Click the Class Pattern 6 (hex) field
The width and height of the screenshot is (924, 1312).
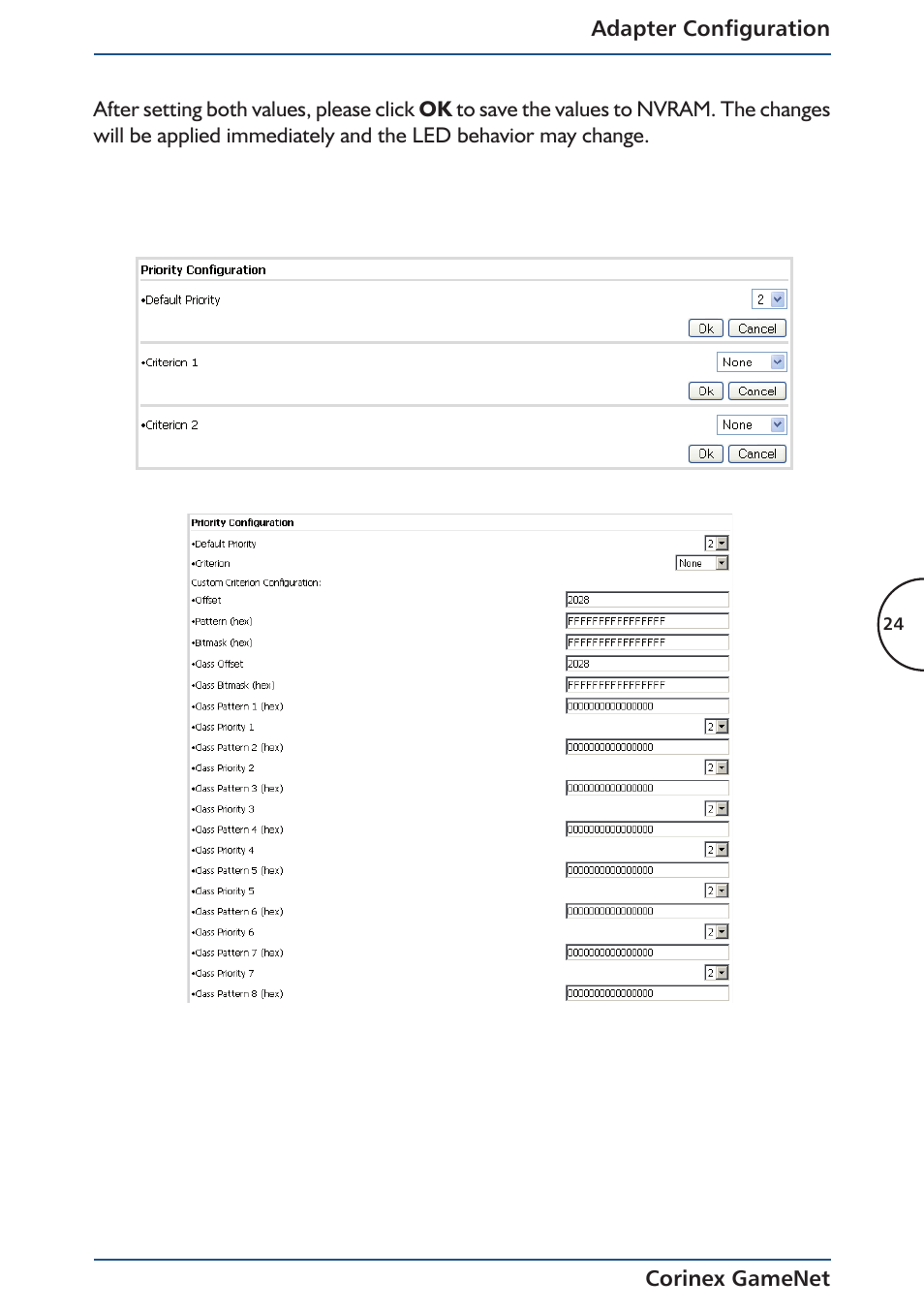[x=647, y=911]
